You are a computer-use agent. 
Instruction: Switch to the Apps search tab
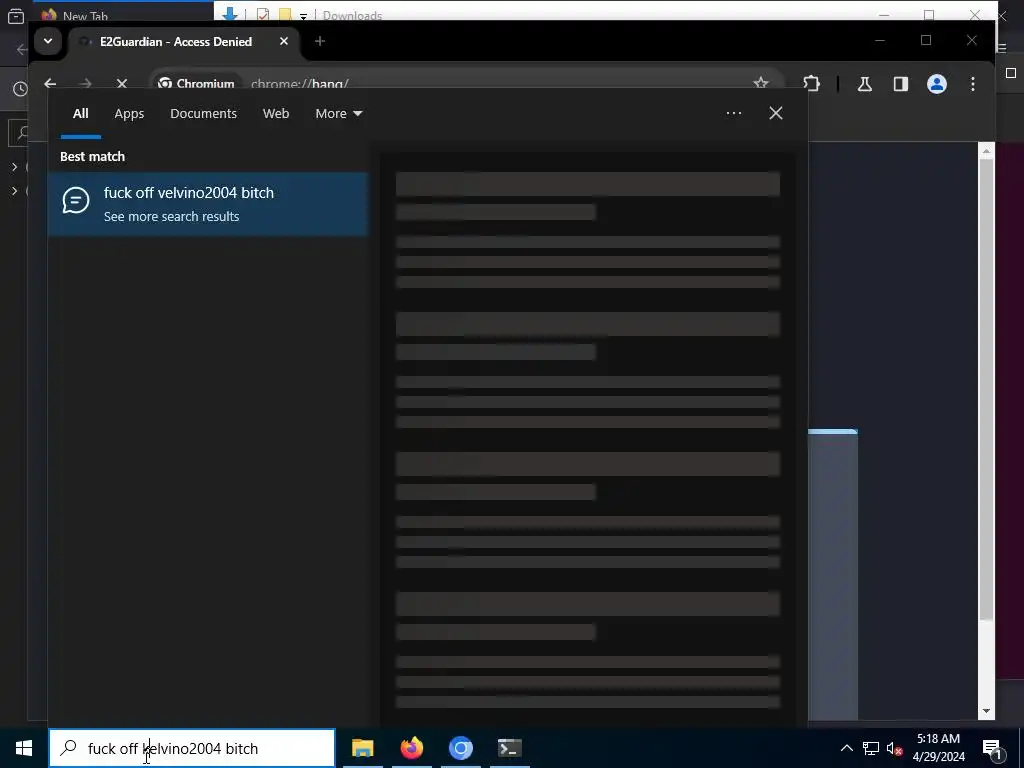point(129,114)
